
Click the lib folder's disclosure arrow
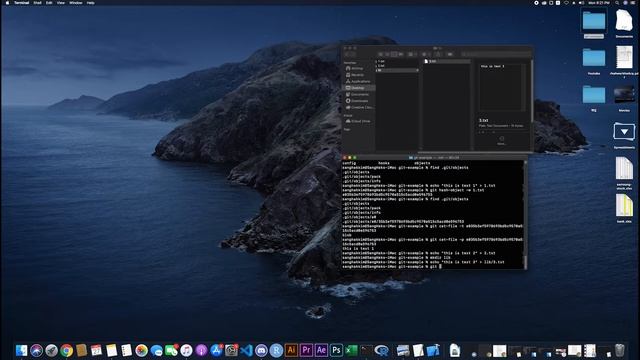coord(417,70)
